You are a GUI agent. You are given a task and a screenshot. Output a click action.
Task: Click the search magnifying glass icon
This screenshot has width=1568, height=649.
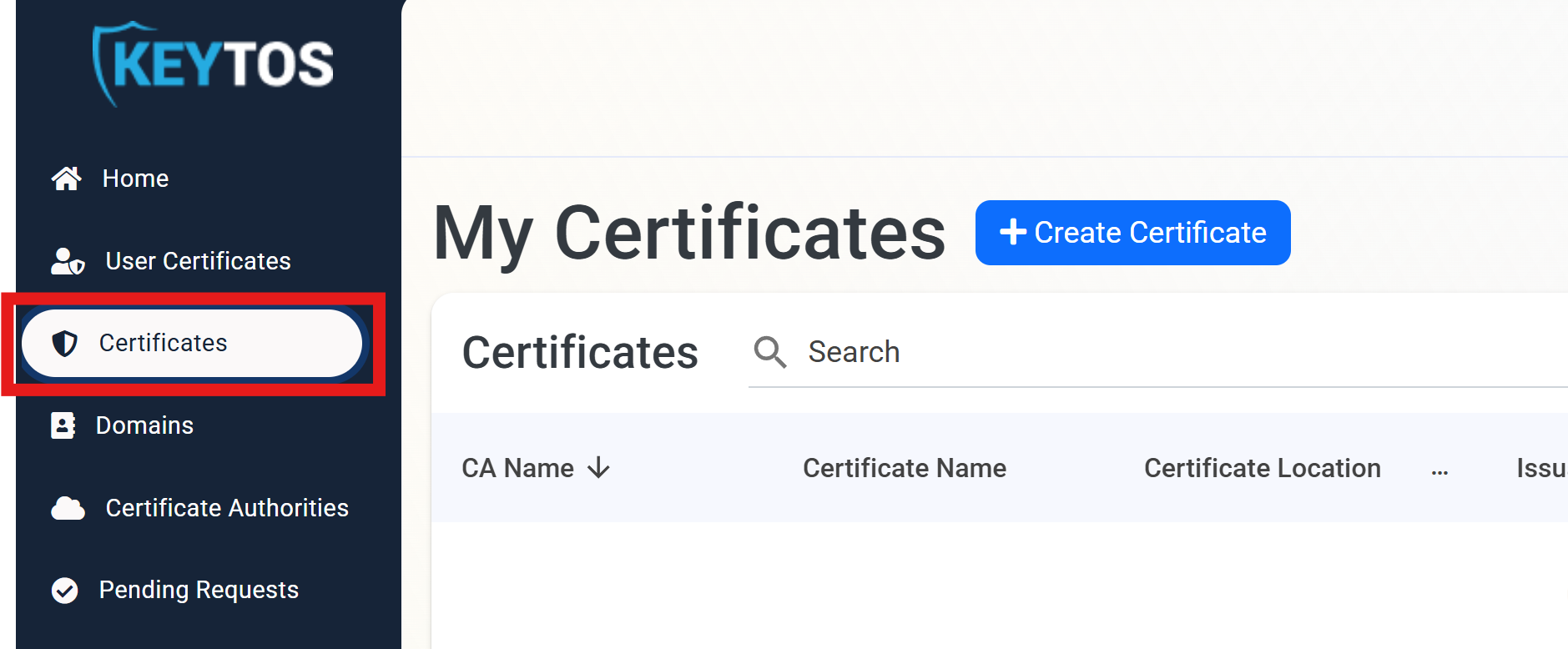pos(769,352)
